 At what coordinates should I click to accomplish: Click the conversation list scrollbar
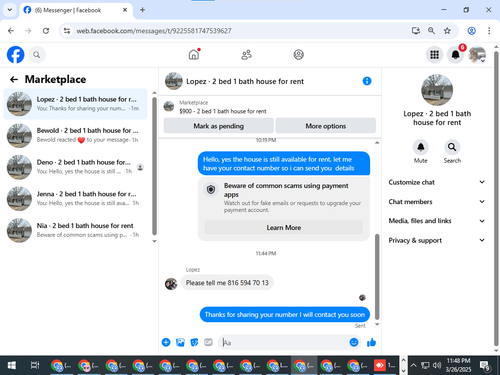coord(154,166)
